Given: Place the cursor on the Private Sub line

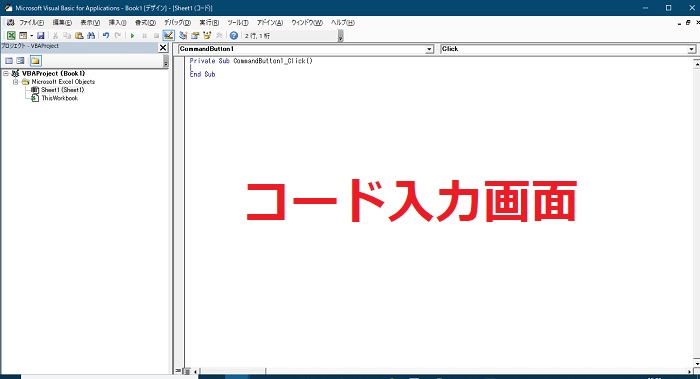Looking at the screenshot, I should tap(251, 61).
